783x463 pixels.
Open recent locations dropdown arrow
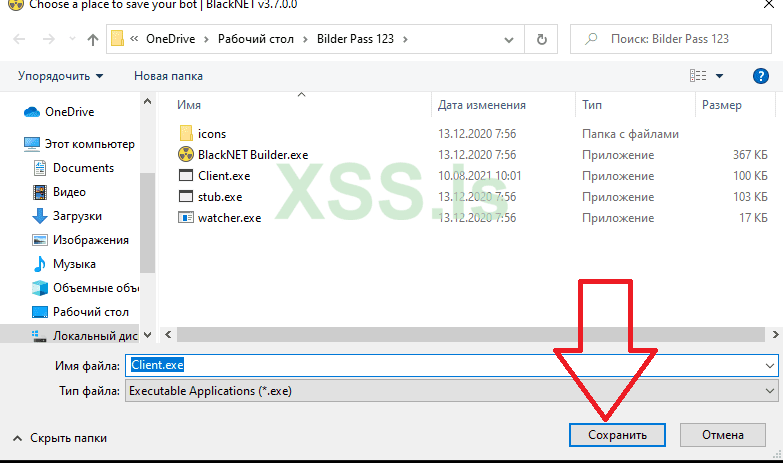72,39
